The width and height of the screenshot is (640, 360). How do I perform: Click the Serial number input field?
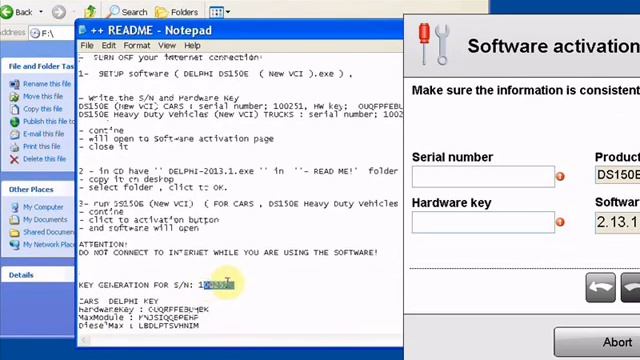click(x=483, y=177)
